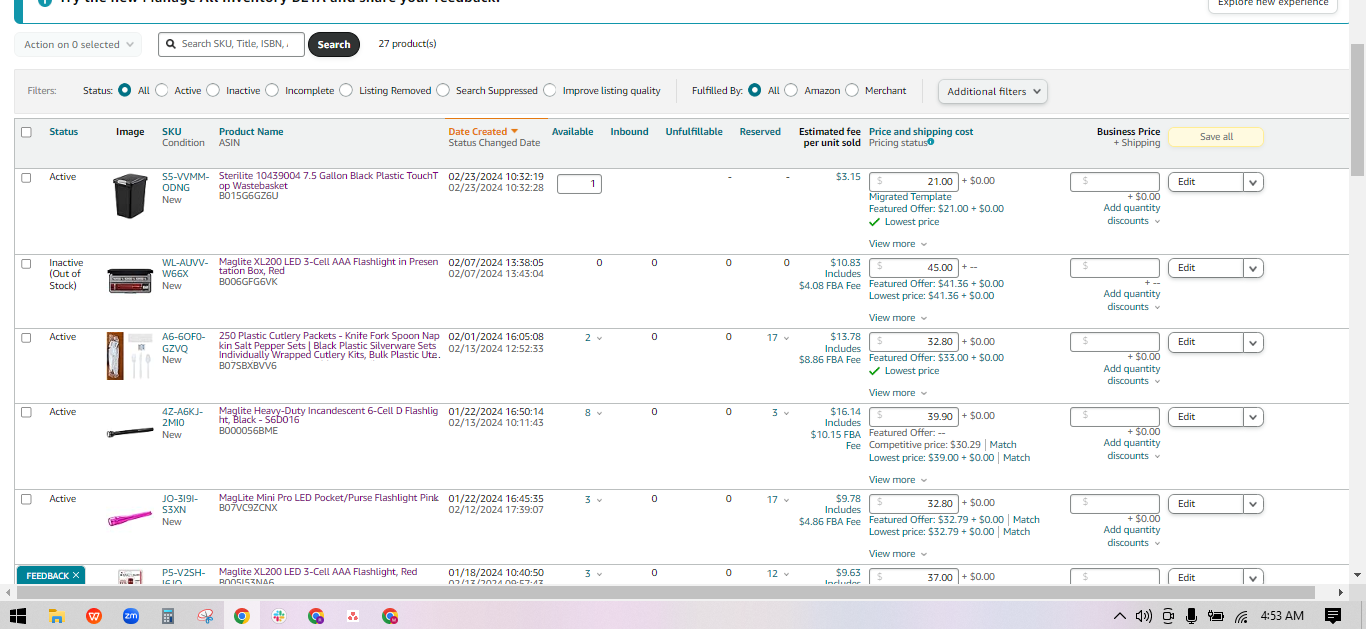Image resolution: width=1366 pixels, height=629 pixels.
Task: Choose the Active status filter
Action: coord(162,90)
